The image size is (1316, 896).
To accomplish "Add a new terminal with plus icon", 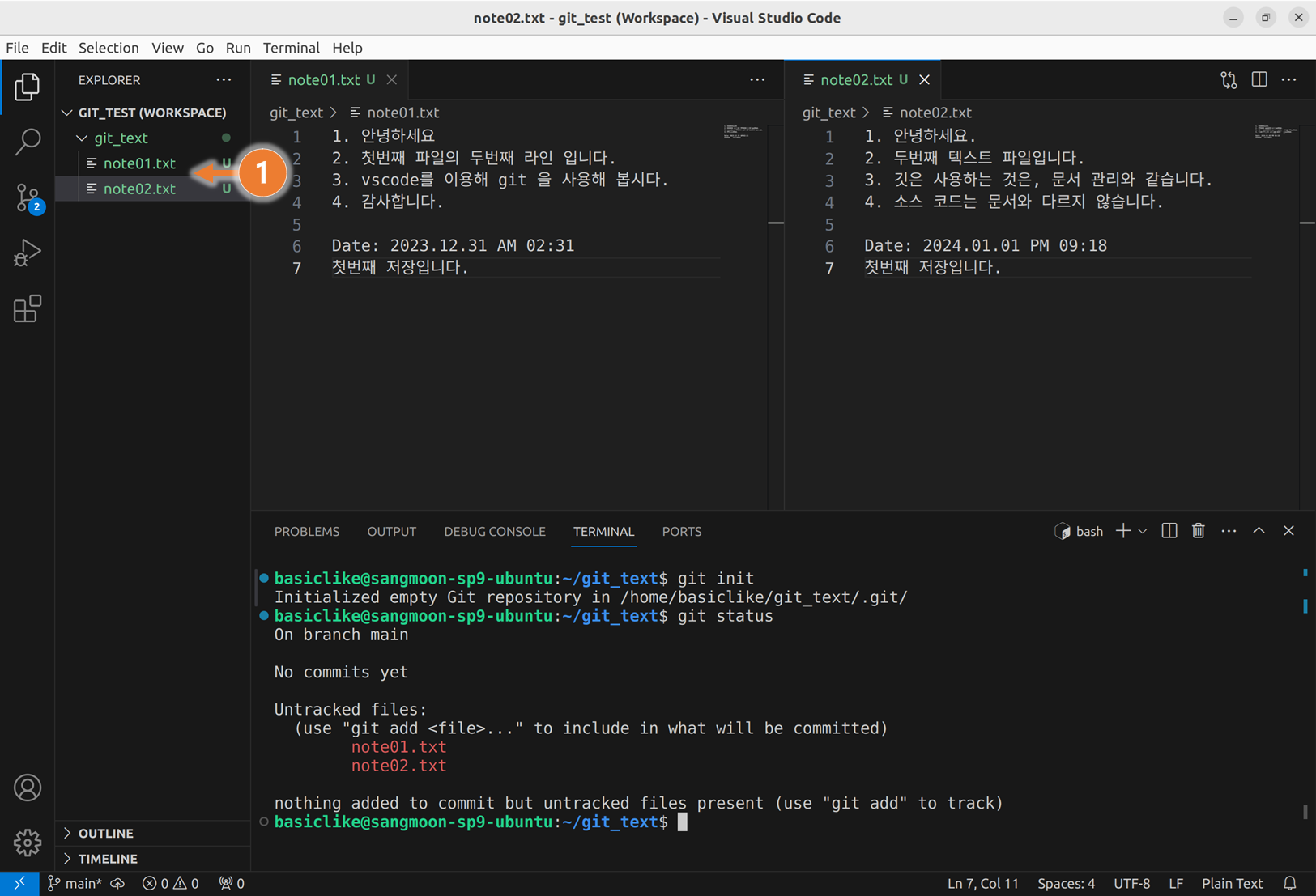I will (x=1122, y=531).
